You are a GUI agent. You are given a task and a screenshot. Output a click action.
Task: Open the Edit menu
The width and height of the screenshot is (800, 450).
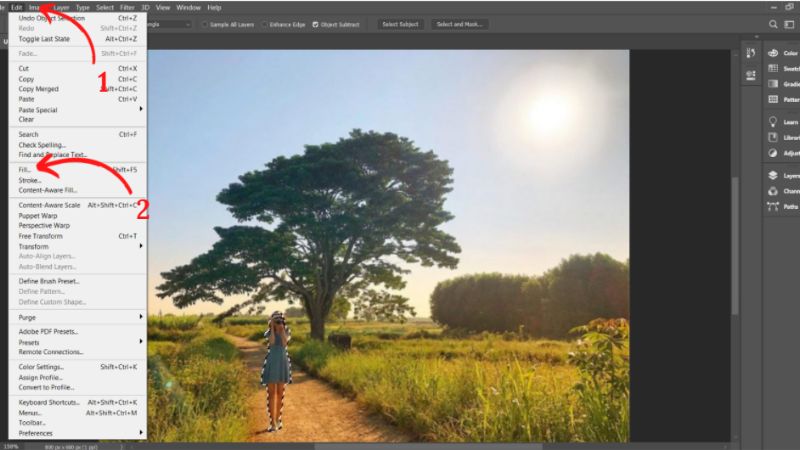click(x=17, y=8)
